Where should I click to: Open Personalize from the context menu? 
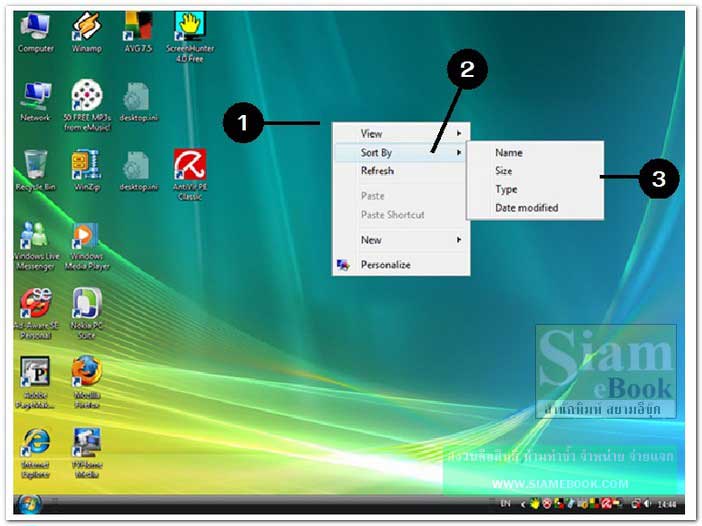(401, 265)
